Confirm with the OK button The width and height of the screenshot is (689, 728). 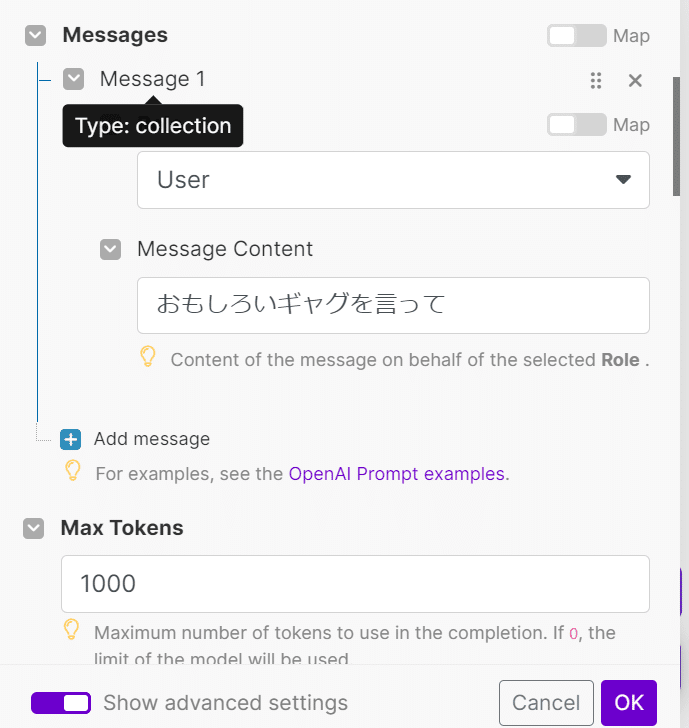point(629,703)
